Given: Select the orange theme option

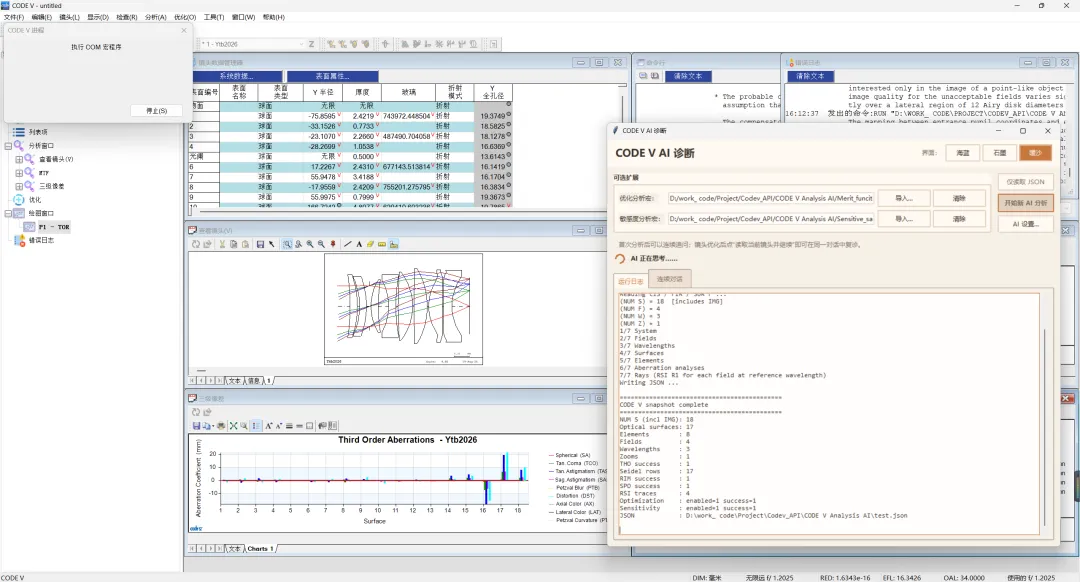Looking at the screenshot, I should [x=1035, y=153].
